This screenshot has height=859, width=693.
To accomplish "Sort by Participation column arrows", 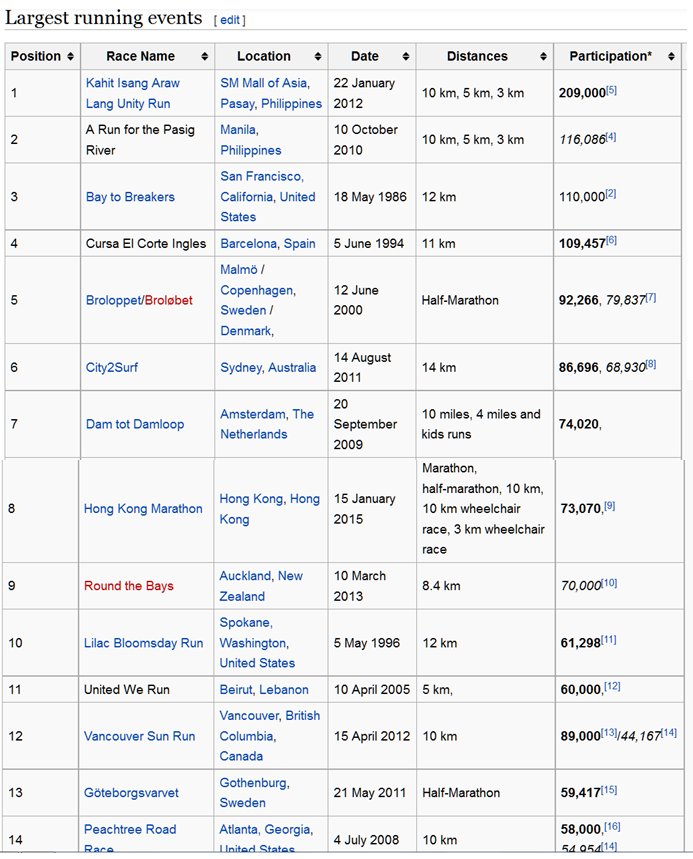I will click(671, 56).
